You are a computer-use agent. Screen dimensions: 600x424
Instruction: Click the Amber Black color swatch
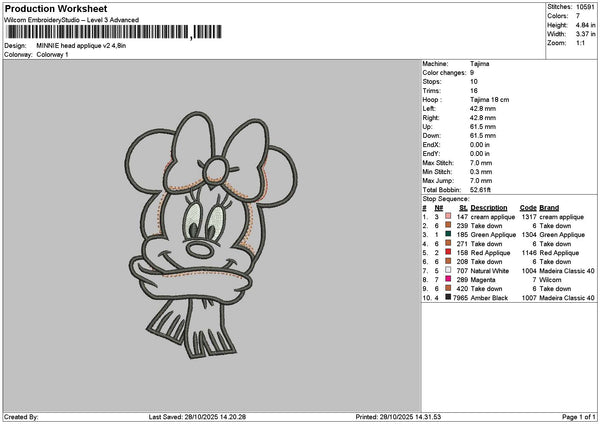click(448, 297)
